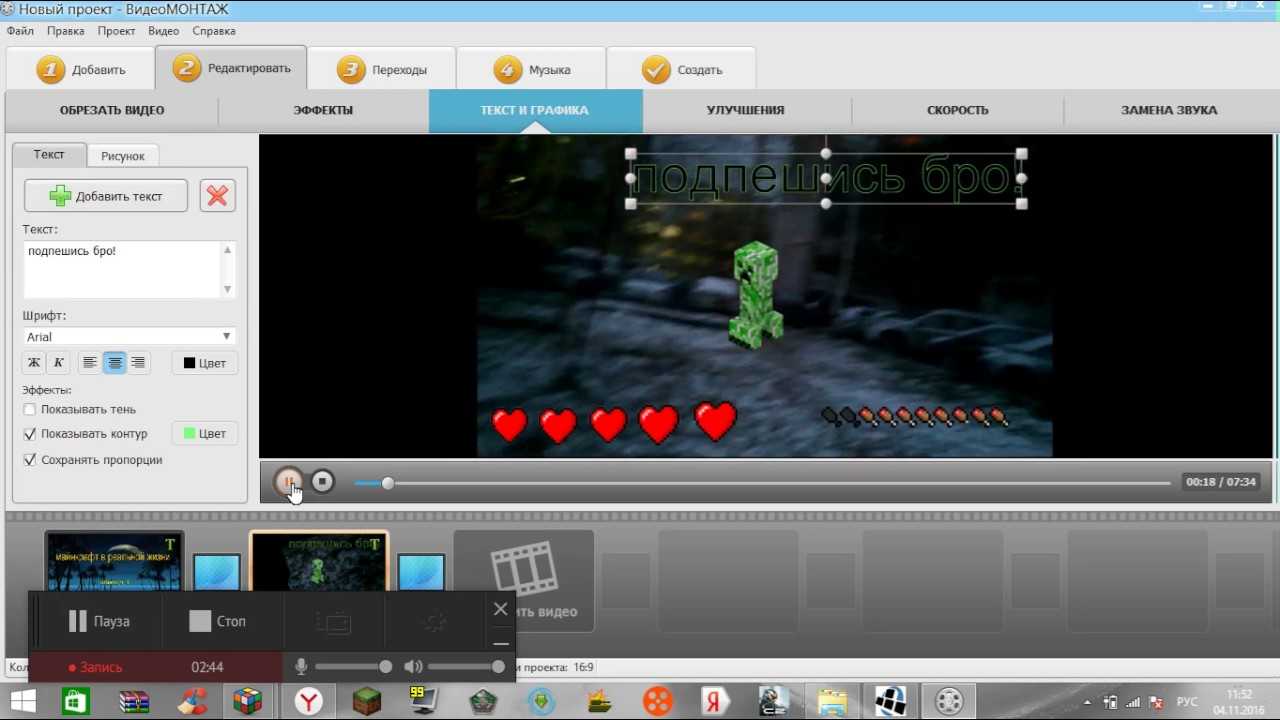Align text to the left

(90, 363)
